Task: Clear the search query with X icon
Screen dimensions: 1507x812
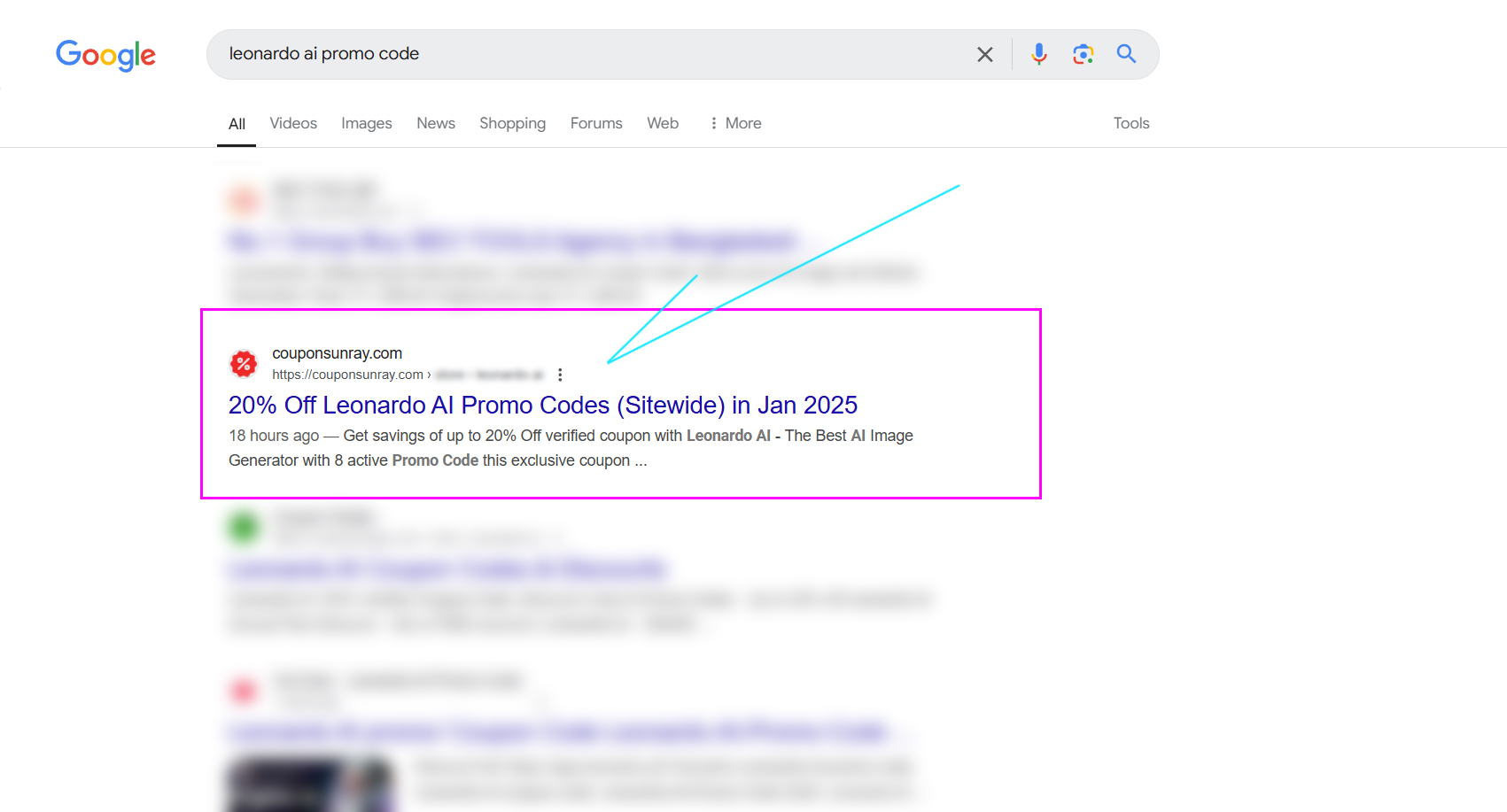Action: point(984,54)
